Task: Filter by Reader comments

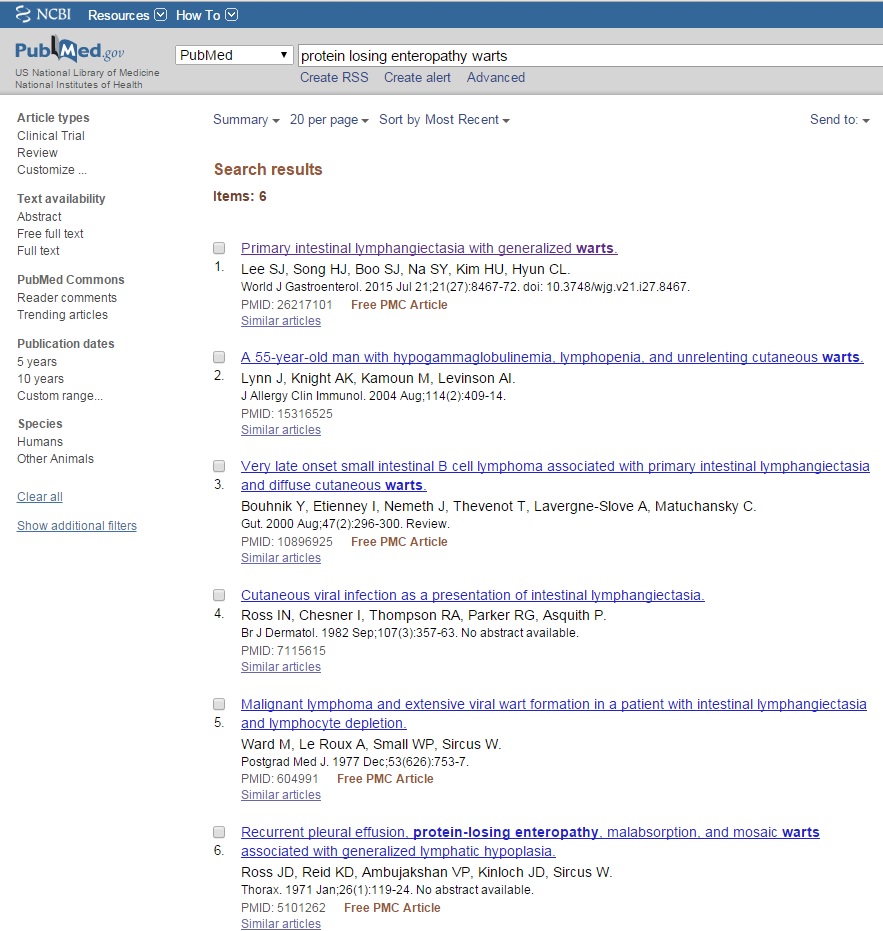Action: [x=67, y=297]
